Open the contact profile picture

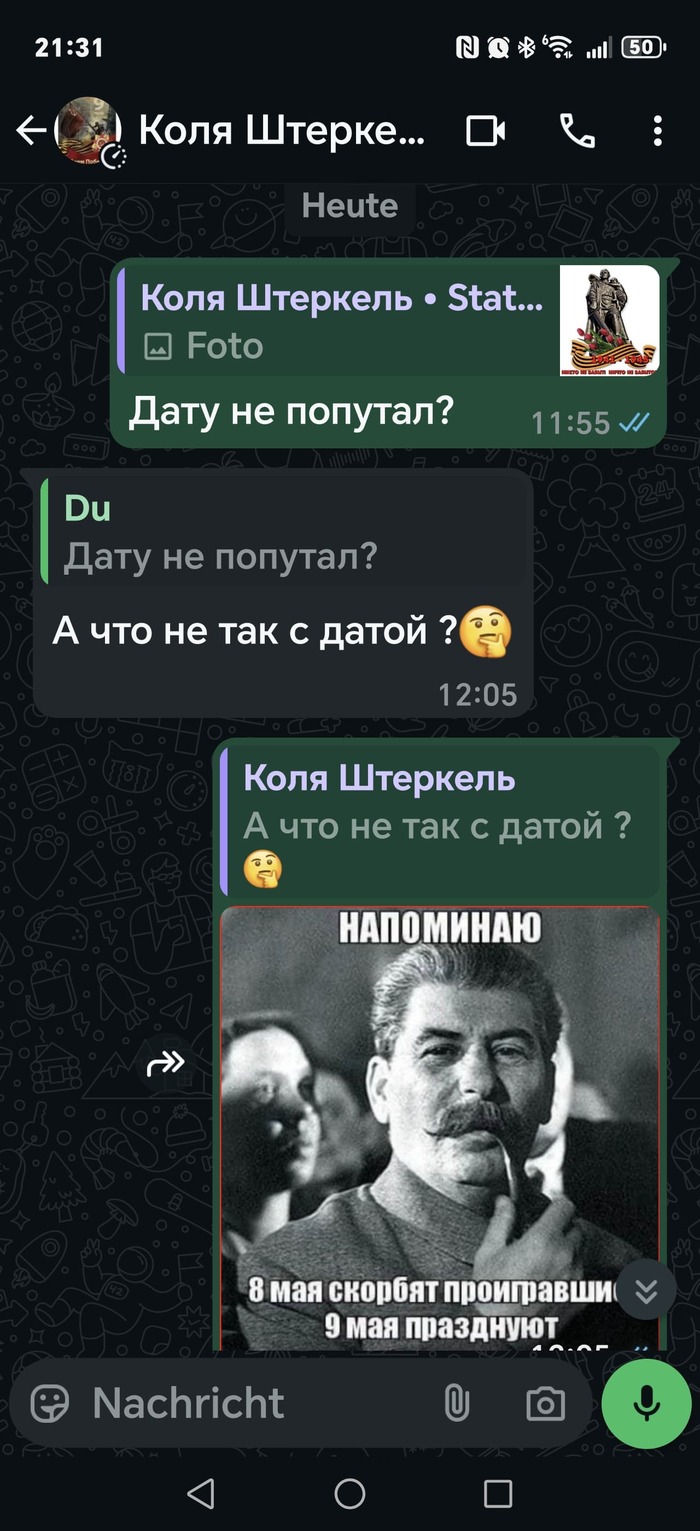point(89,130)
